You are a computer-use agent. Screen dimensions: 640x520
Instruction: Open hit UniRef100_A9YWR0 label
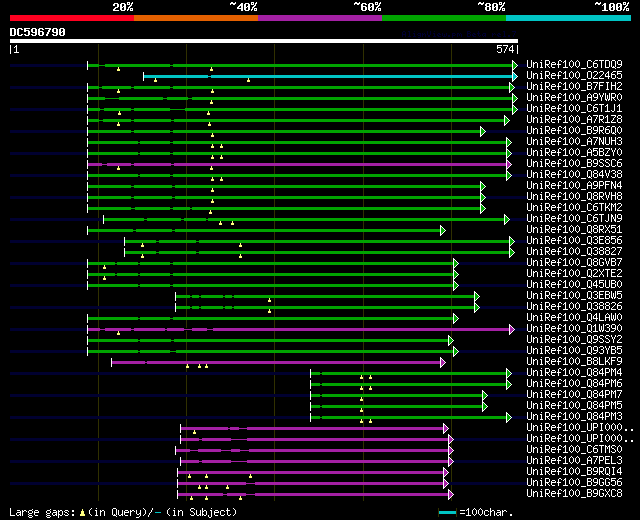(574, 98)
